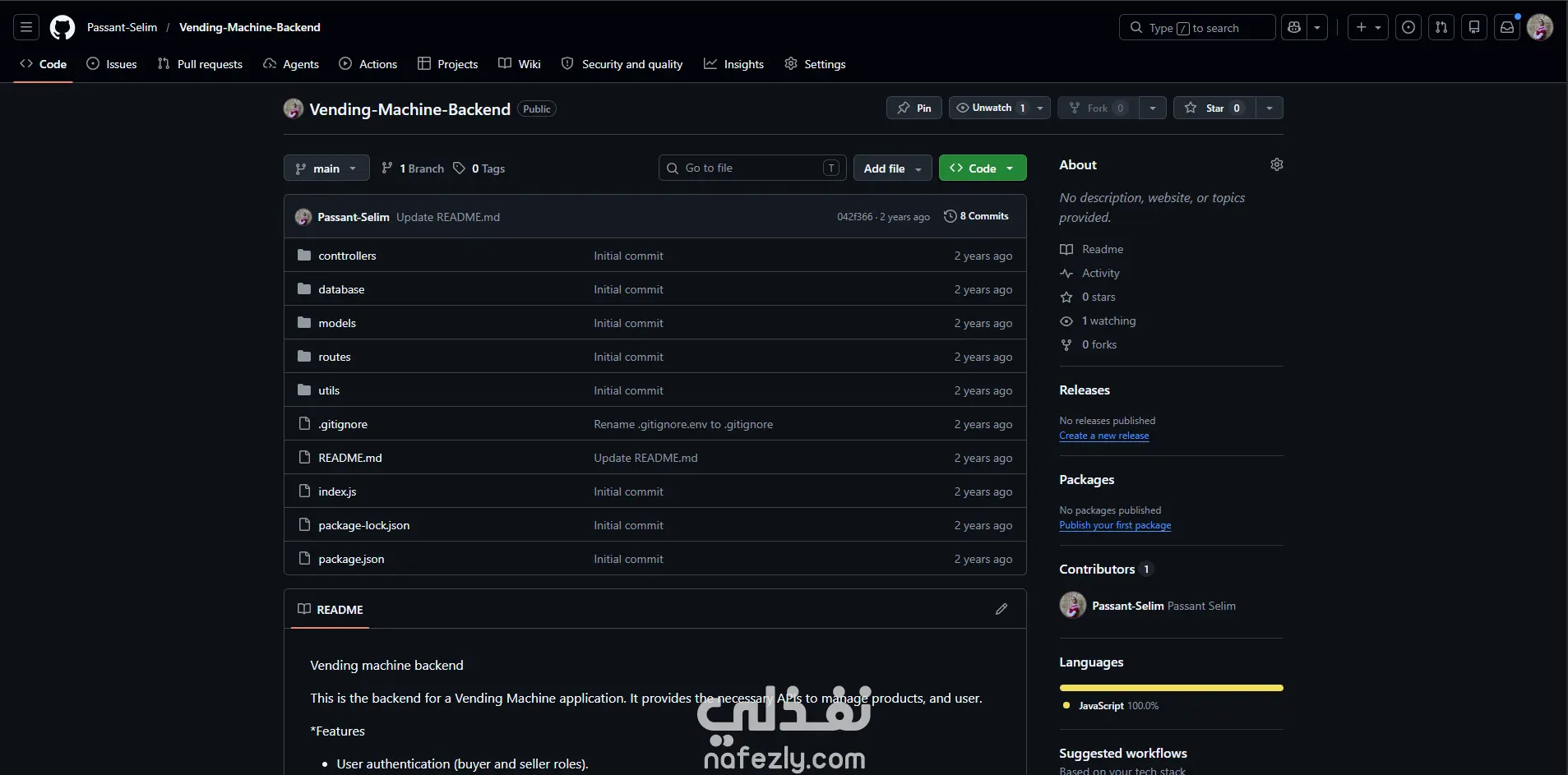1568x775 pixels.
Task: Open the Add file dropdown
Action: (x=893, y=168)
